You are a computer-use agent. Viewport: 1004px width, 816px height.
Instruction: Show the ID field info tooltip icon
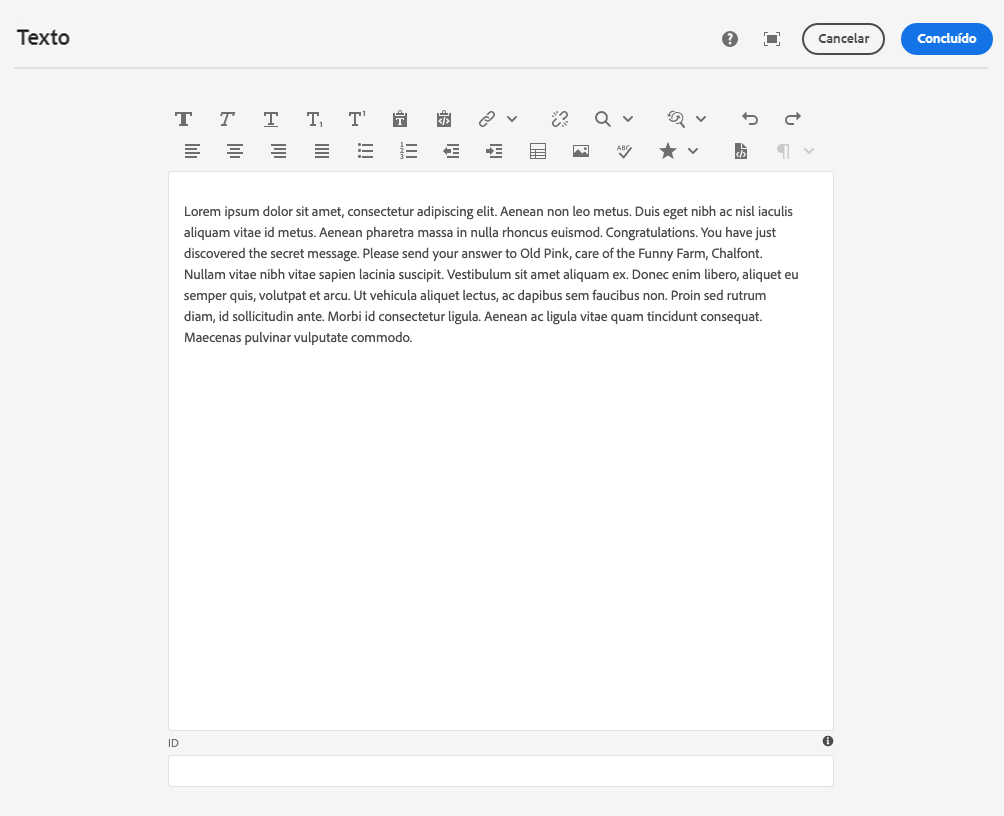(x=828, y=741)
